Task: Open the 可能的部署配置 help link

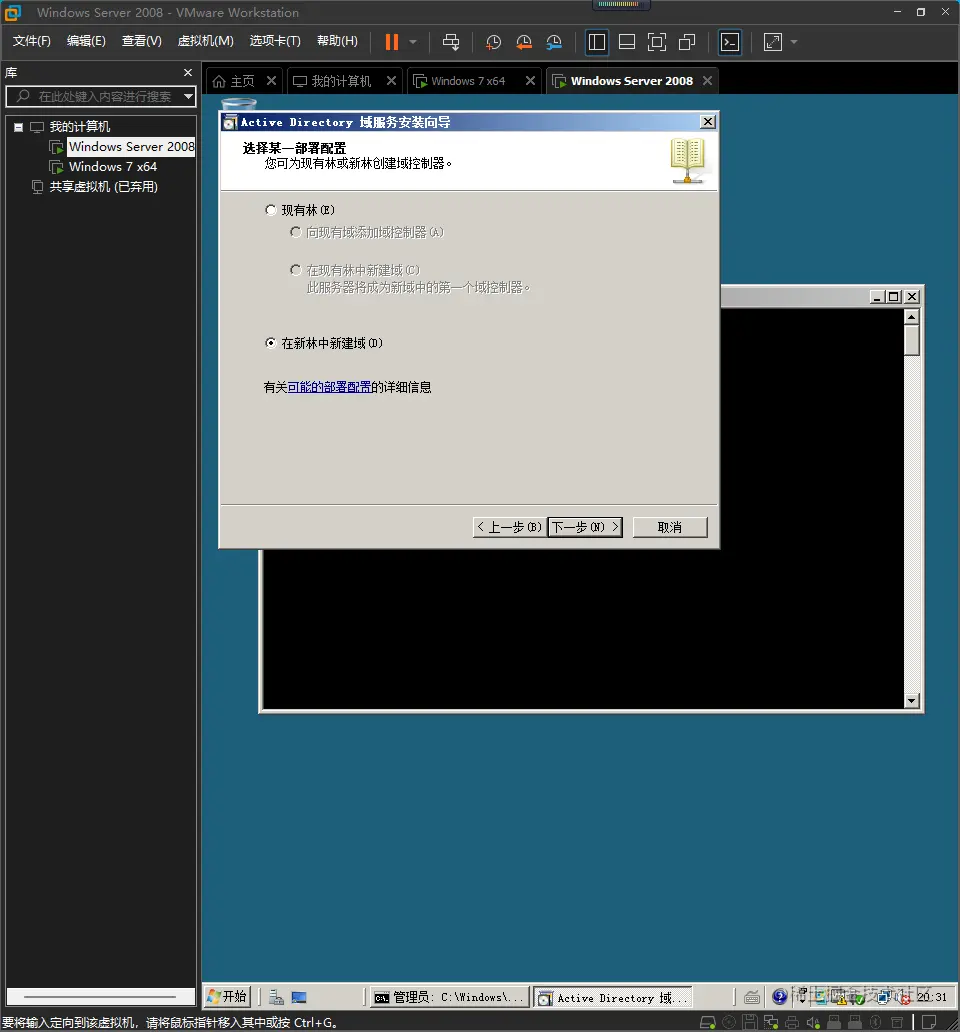Action: [329, 387]
